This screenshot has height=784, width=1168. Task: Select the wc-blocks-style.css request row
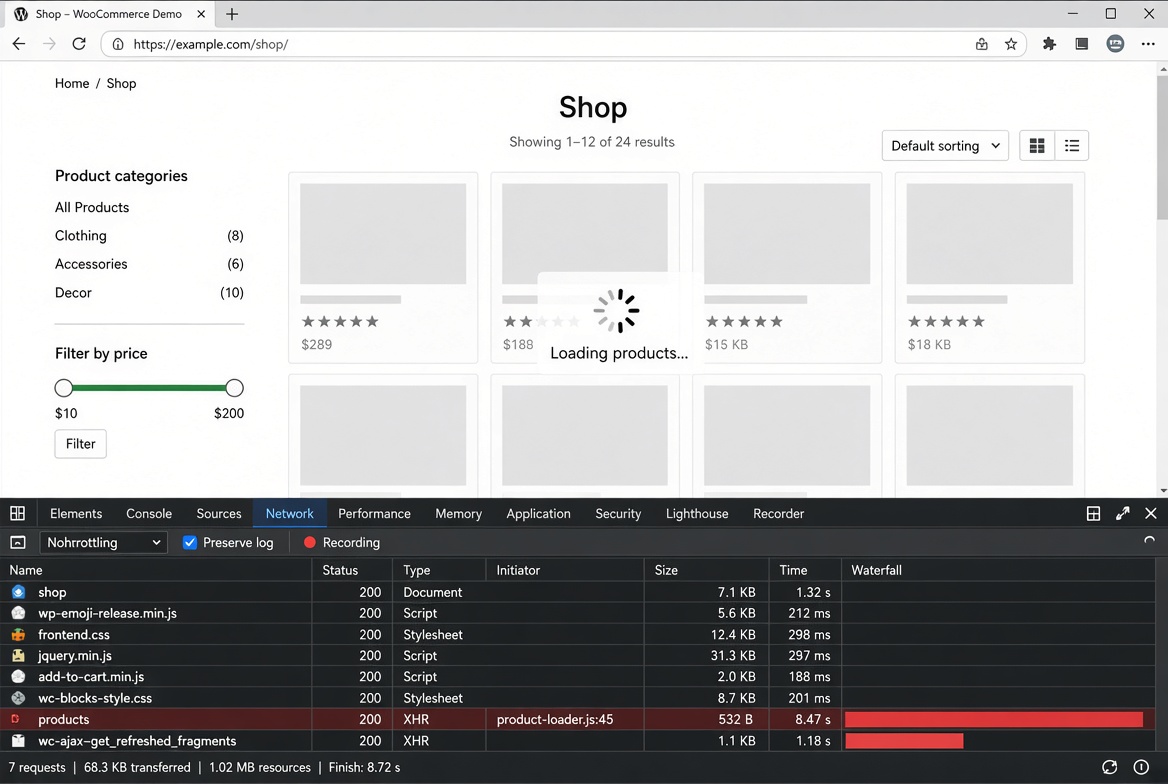578,698
